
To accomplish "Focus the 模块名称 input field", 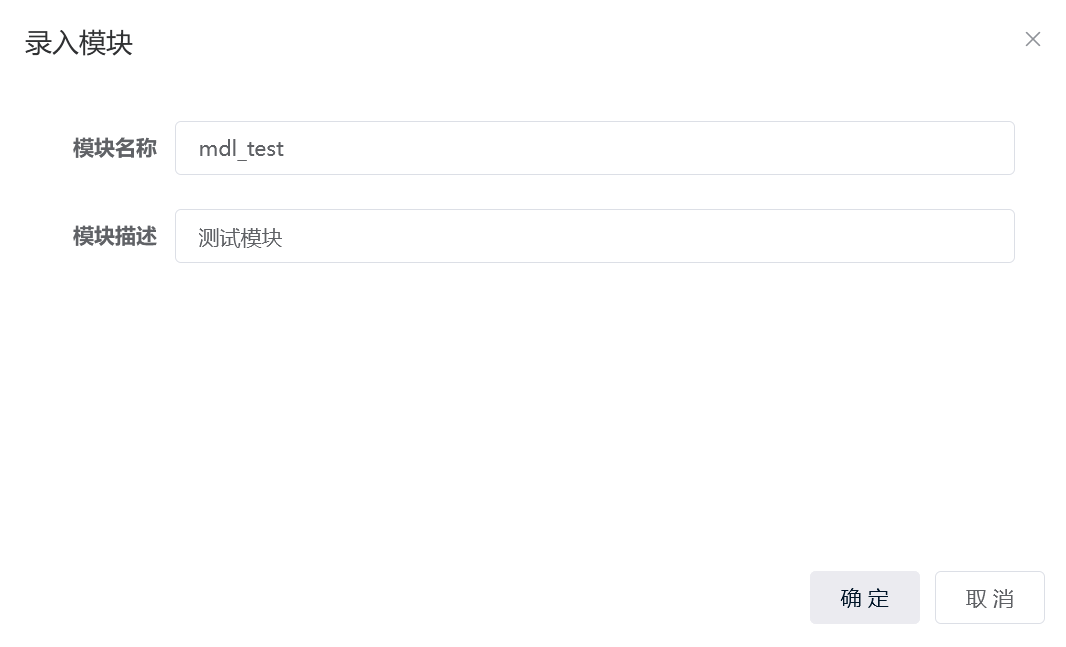I will pyautogui.click(x=594, y=148).
